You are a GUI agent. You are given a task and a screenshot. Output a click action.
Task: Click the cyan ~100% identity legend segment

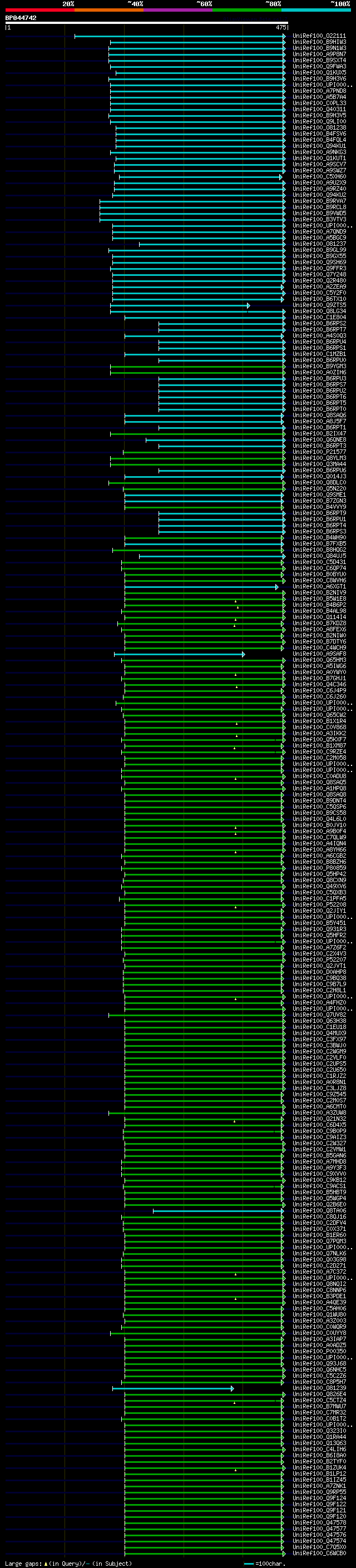[317, 10]
